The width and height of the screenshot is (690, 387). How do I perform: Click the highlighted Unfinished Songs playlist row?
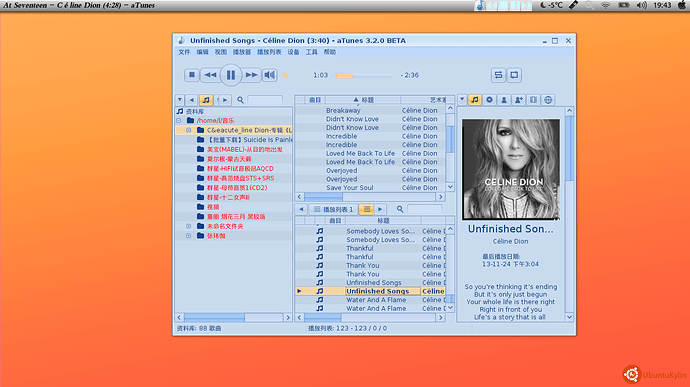point(370,291)
